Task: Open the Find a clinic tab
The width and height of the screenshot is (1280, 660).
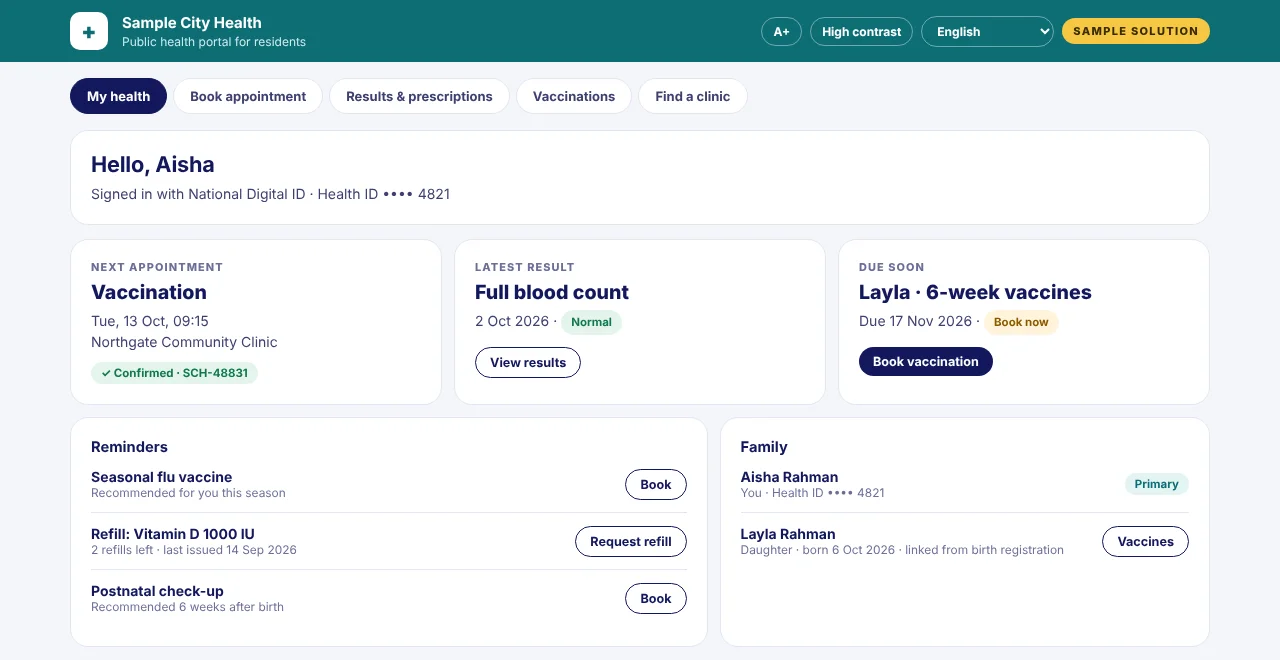Action: [693, 96]
